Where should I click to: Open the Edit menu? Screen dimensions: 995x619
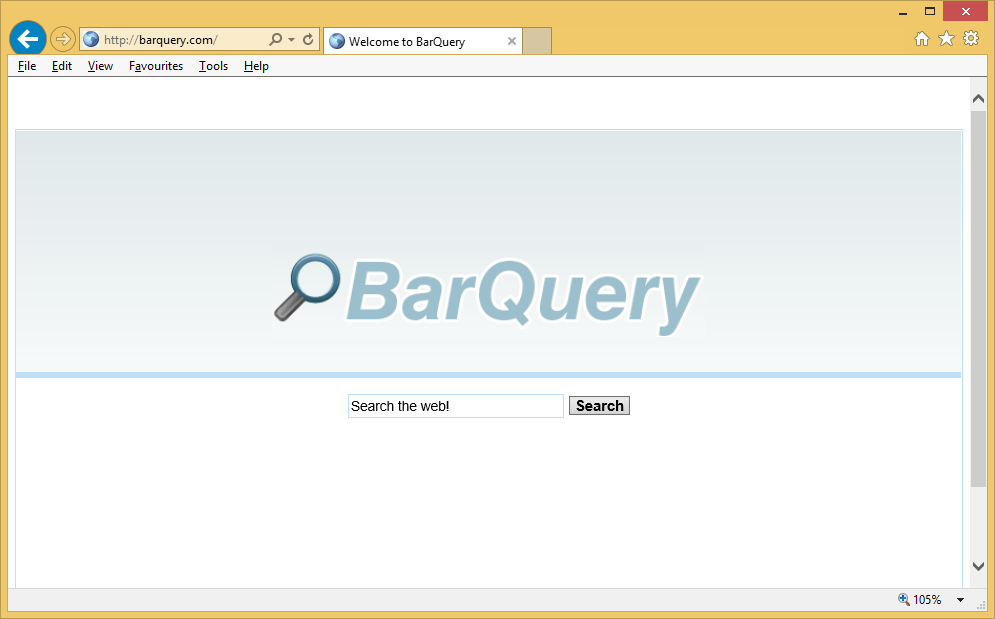click(62, 66)
